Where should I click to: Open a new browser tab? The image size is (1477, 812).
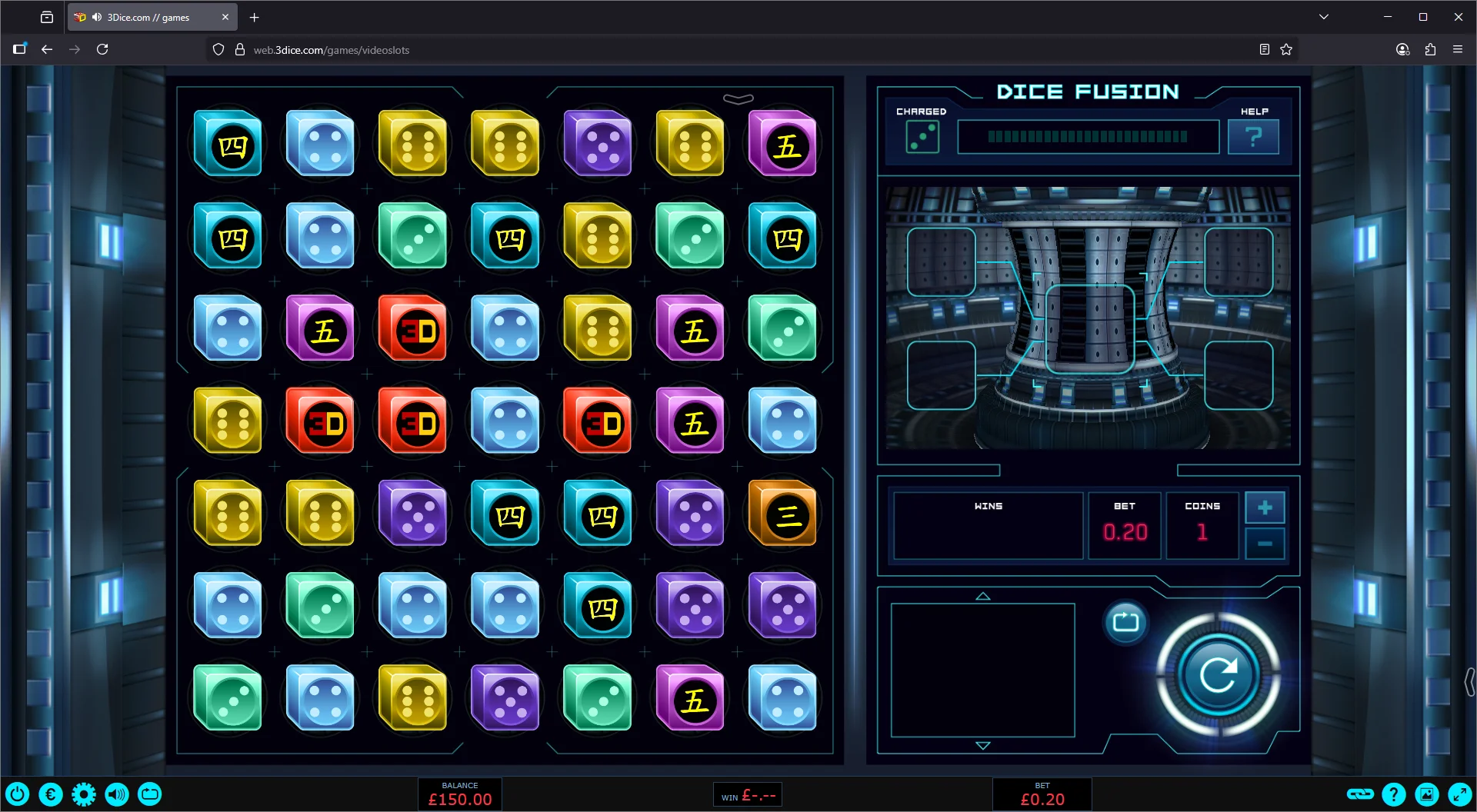255,17
